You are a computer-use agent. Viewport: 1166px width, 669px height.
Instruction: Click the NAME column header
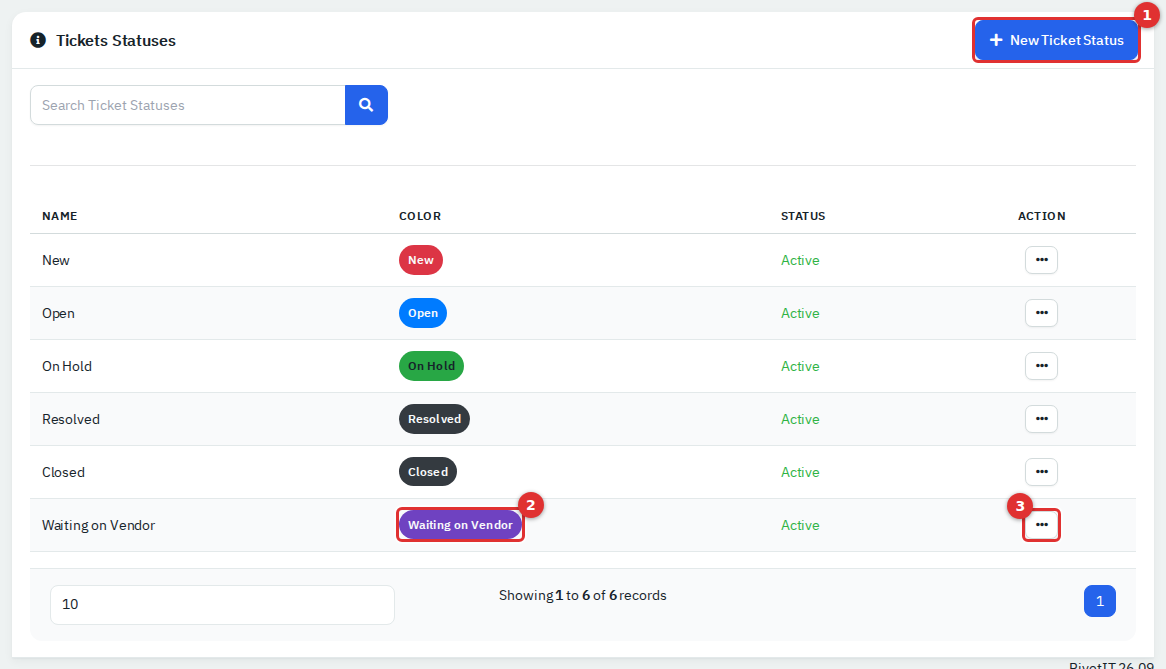pyautogui.click(x=59, y=216)
